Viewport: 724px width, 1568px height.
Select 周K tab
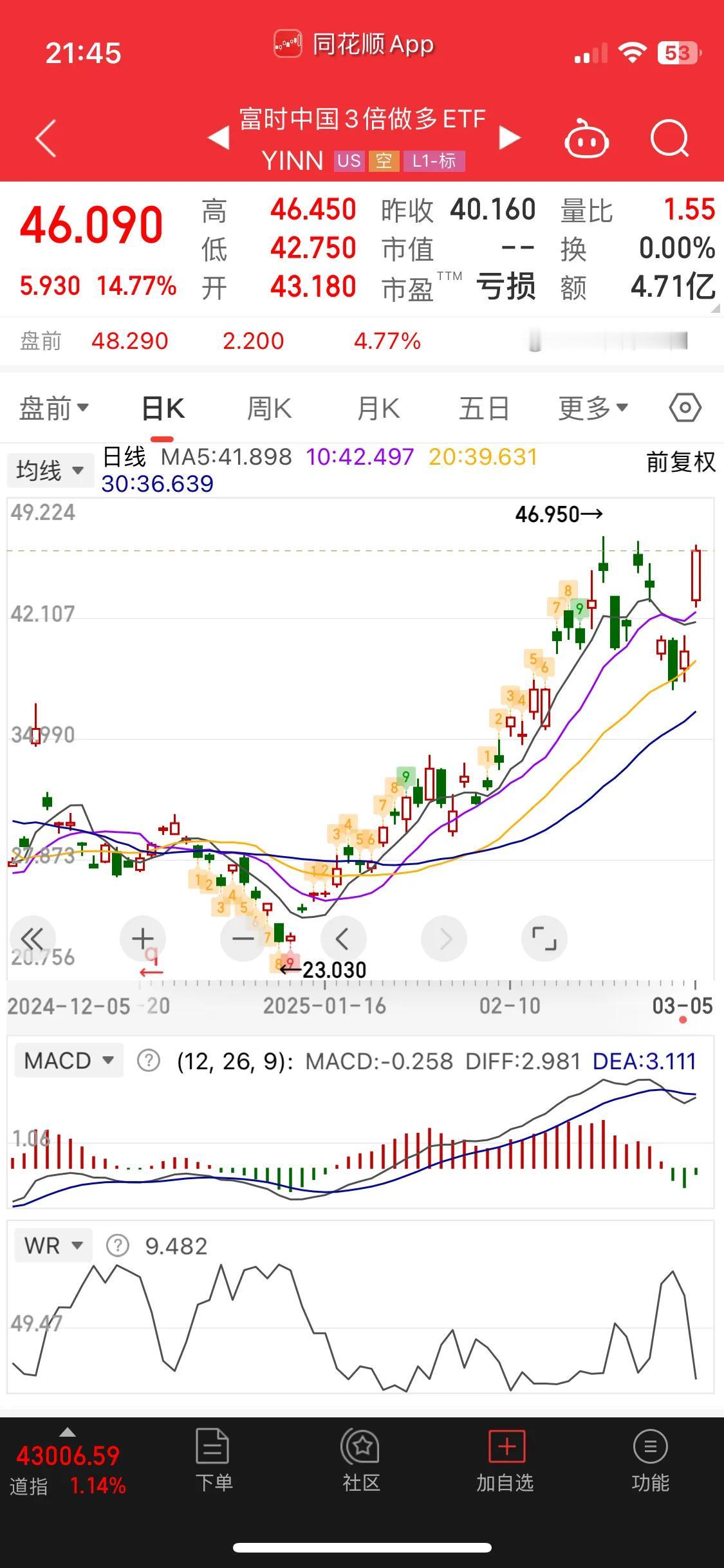(269, 408)
